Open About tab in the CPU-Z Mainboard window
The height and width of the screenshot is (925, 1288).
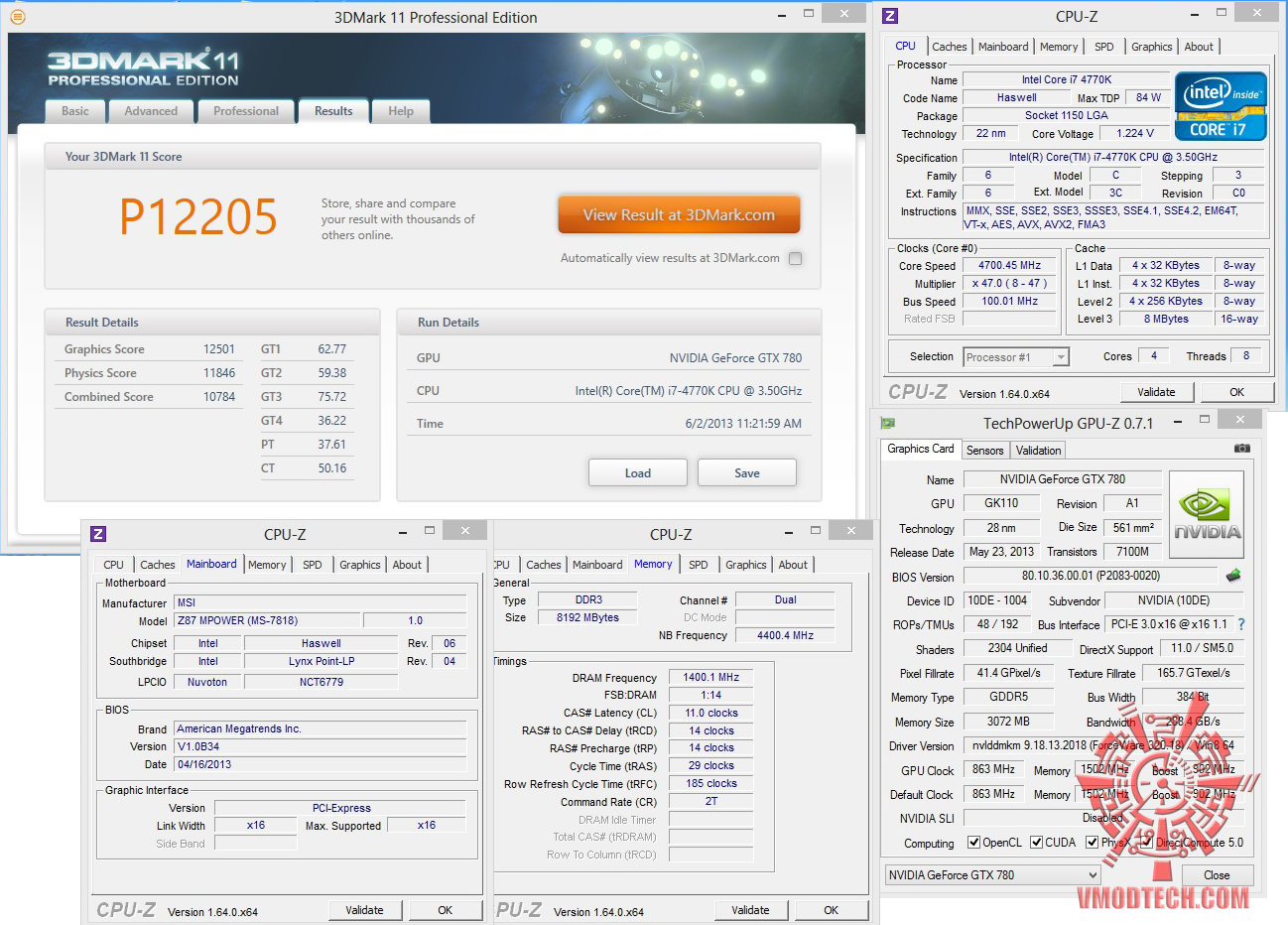pyautogui.click(x=407, y=565)
